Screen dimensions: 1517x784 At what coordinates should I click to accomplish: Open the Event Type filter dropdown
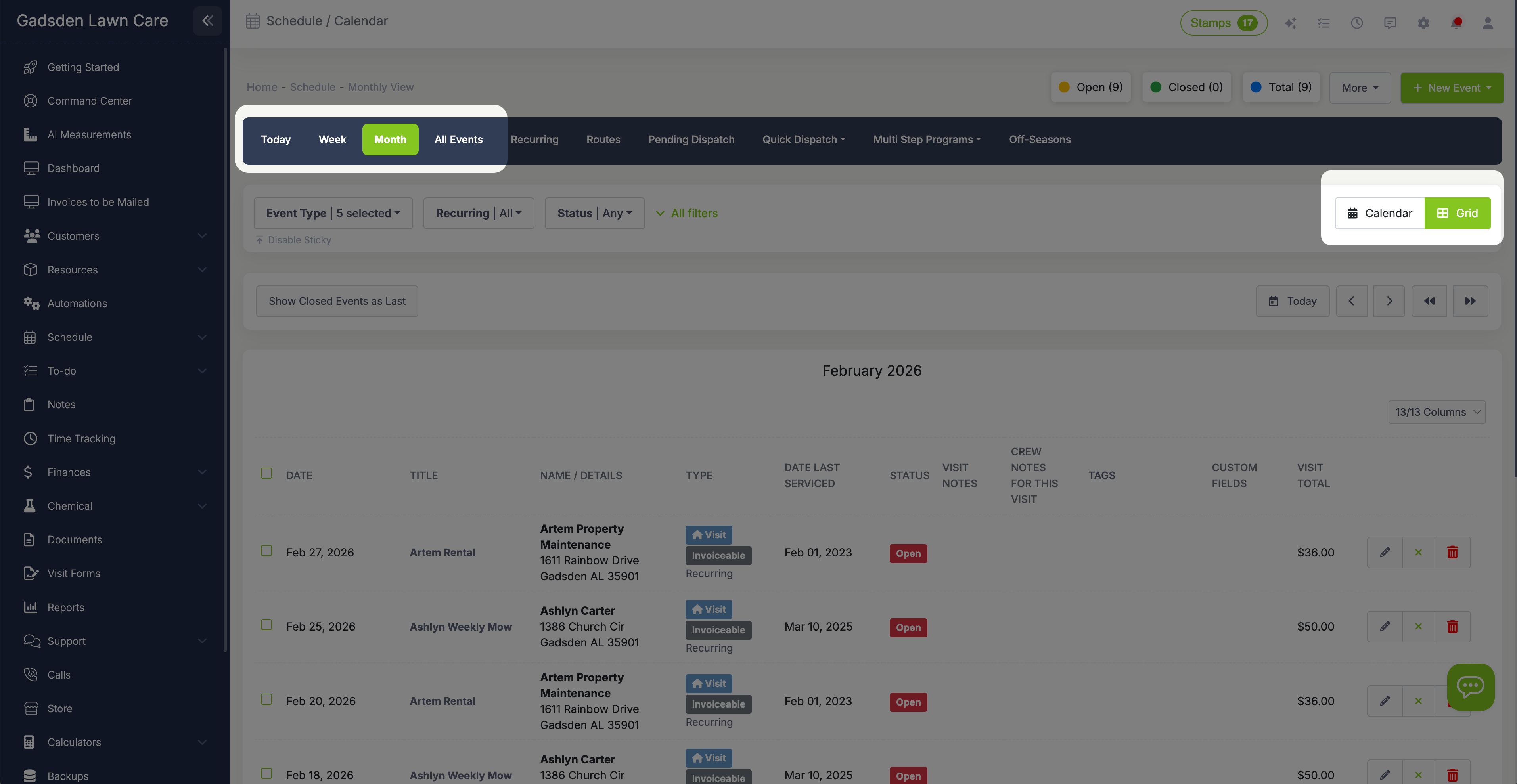(333, 213)
